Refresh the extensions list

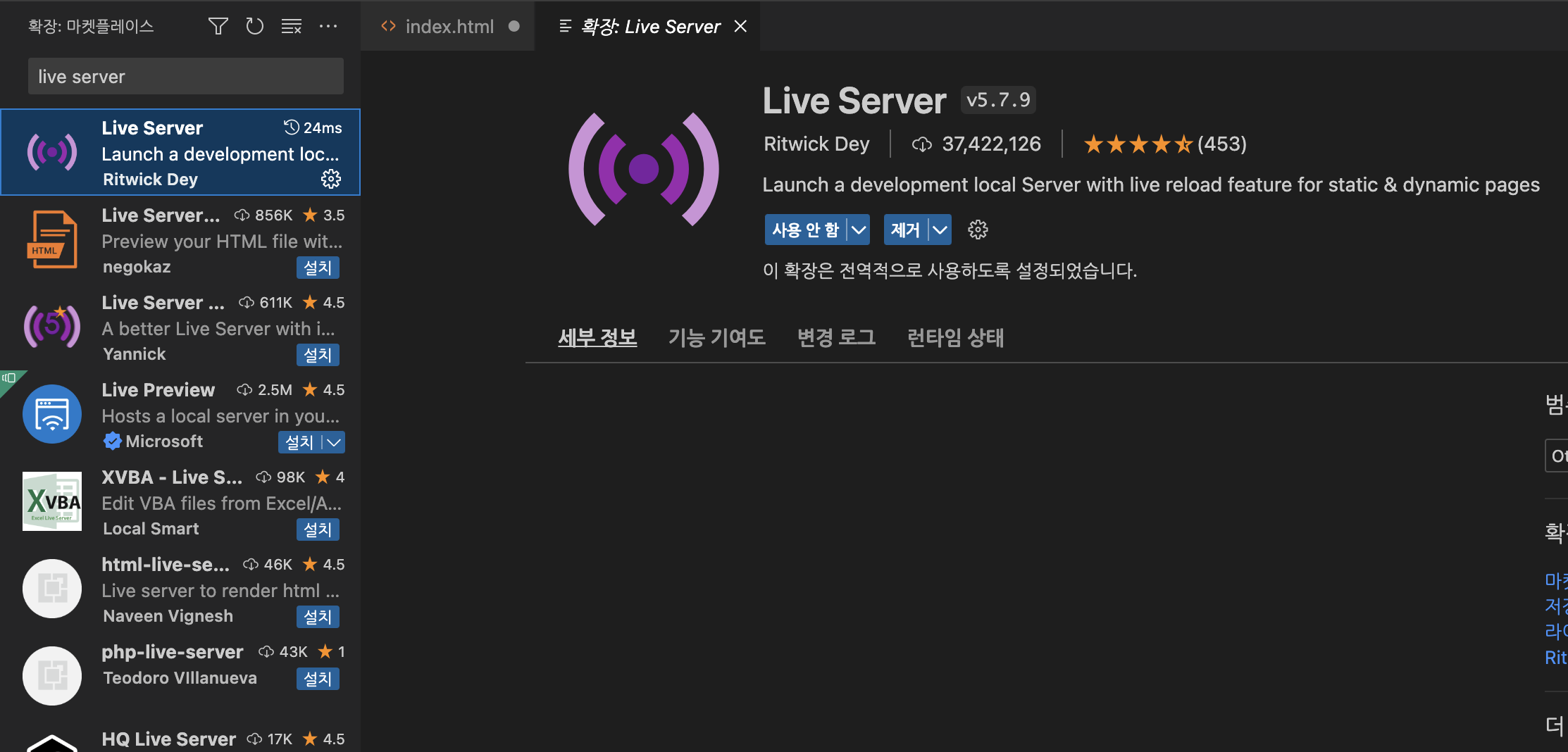click(255, 27)
